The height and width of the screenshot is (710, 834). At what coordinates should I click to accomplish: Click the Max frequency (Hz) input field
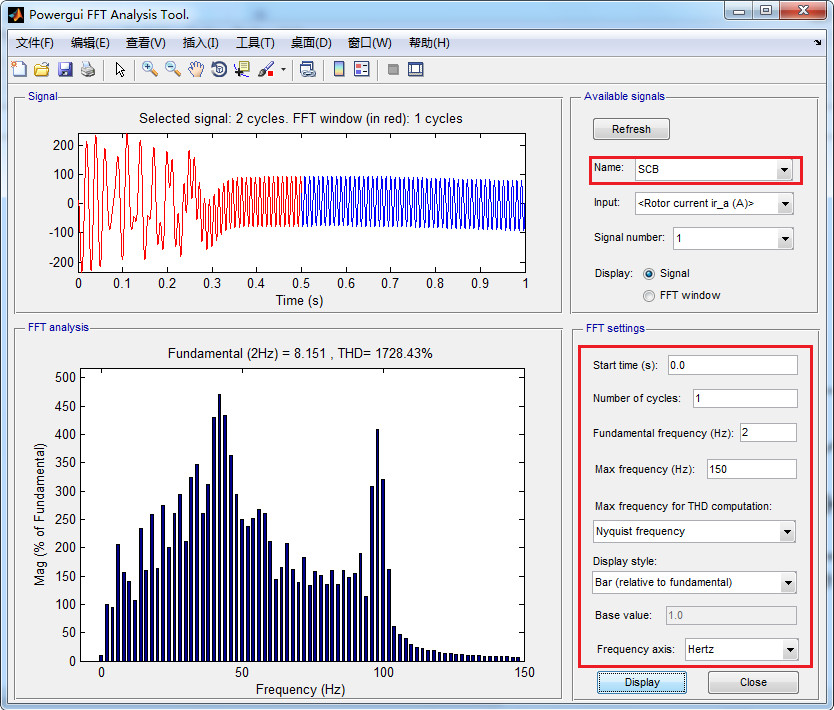pyautogui.click(x=751, y=469)
